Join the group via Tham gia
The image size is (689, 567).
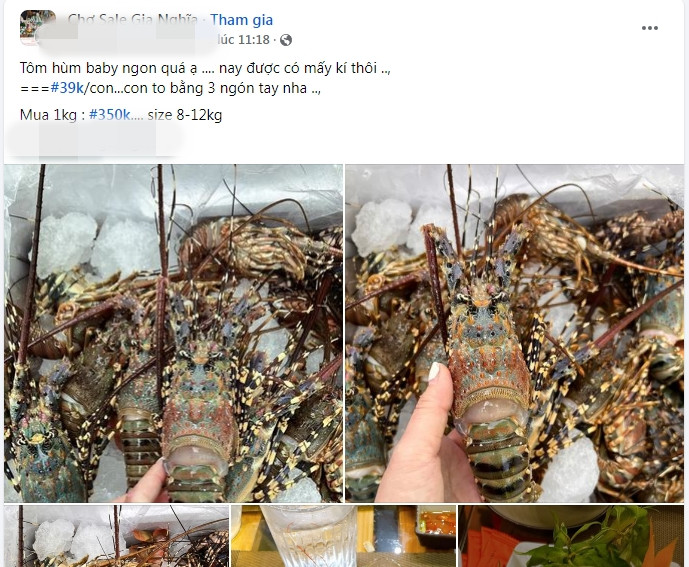pos(241,20)
